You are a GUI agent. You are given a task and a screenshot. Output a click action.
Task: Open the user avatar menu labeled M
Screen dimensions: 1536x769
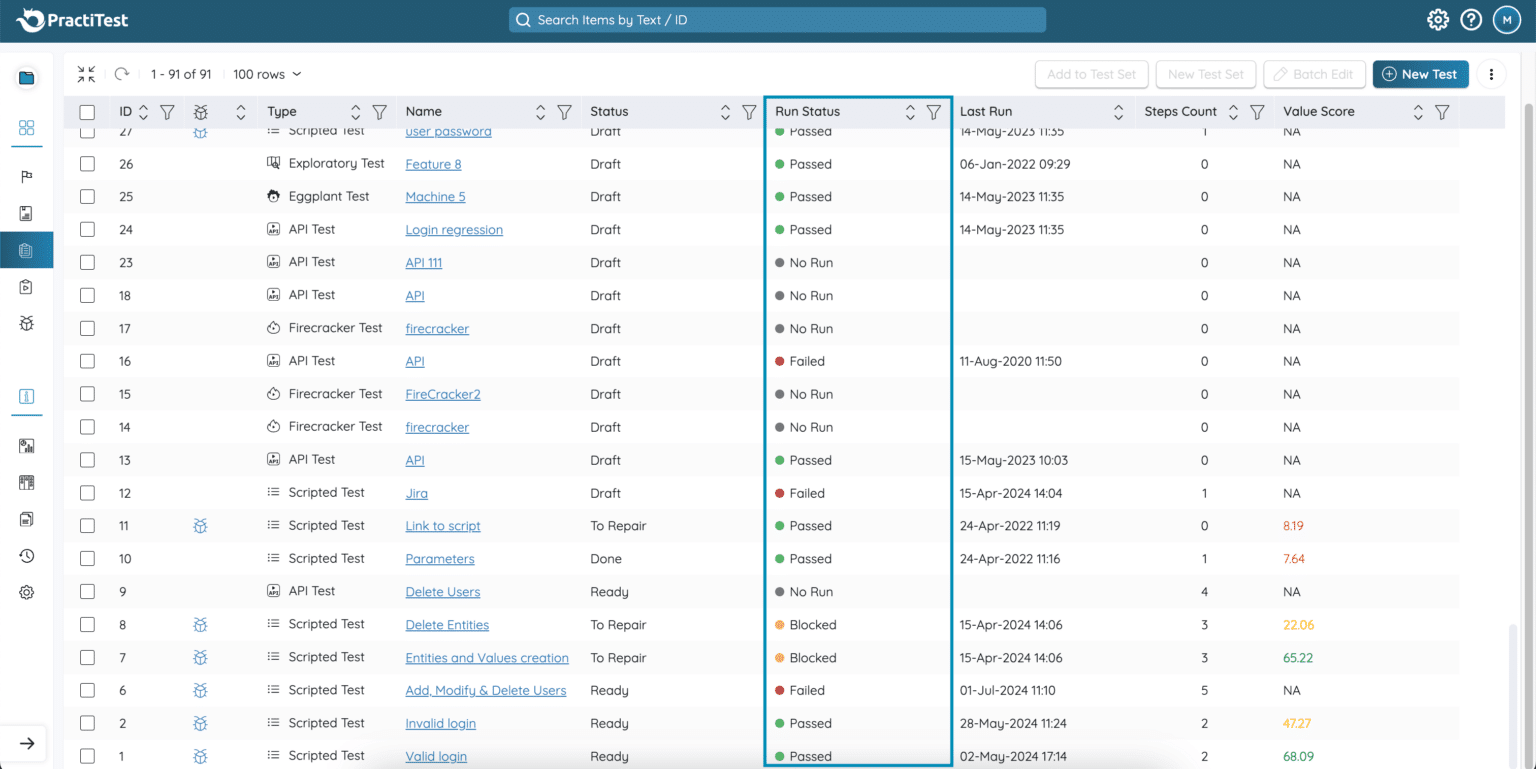pyautogui.click(x=1507, y=20)
